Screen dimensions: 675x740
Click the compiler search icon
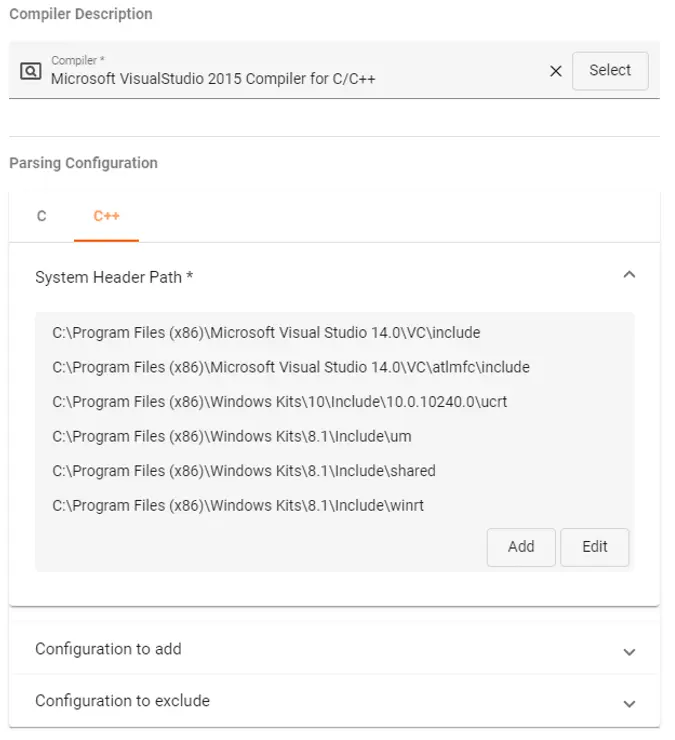tap(31, 71)
